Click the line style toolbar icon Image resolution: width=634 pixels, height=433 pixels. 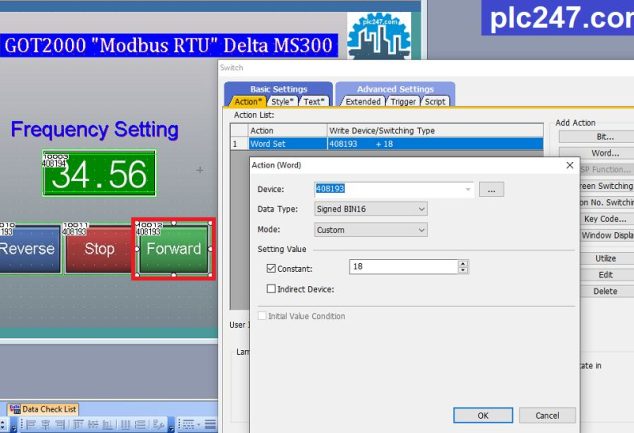pos(188,425)
